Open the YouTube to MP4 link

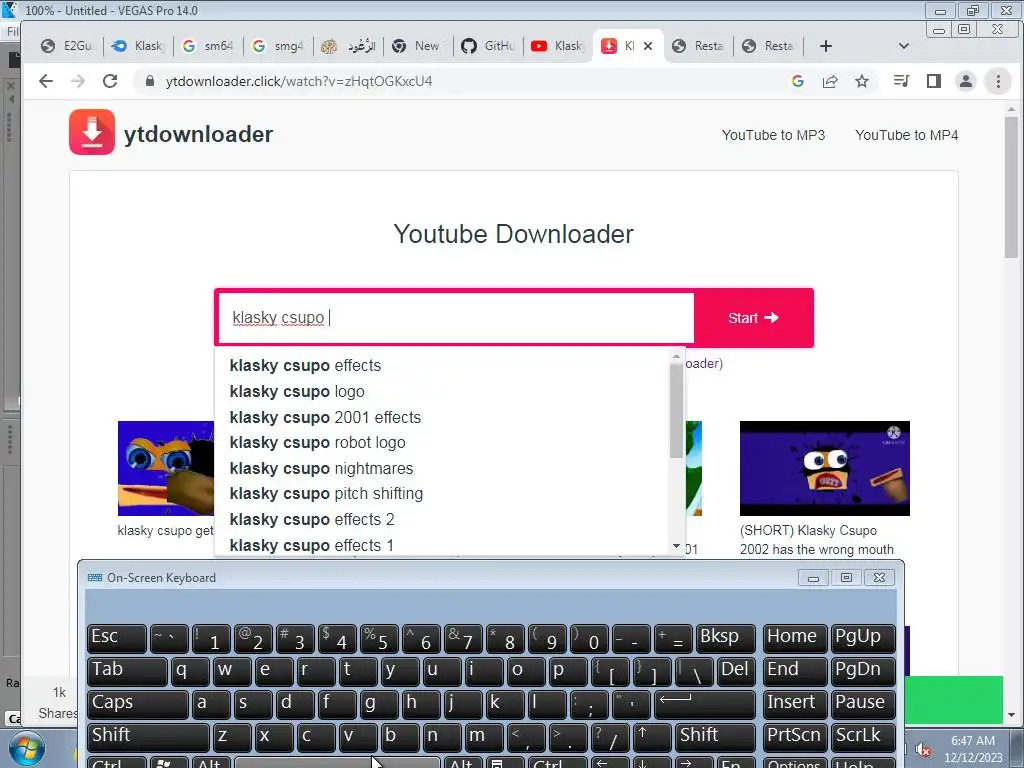click(x=906, y=135)
